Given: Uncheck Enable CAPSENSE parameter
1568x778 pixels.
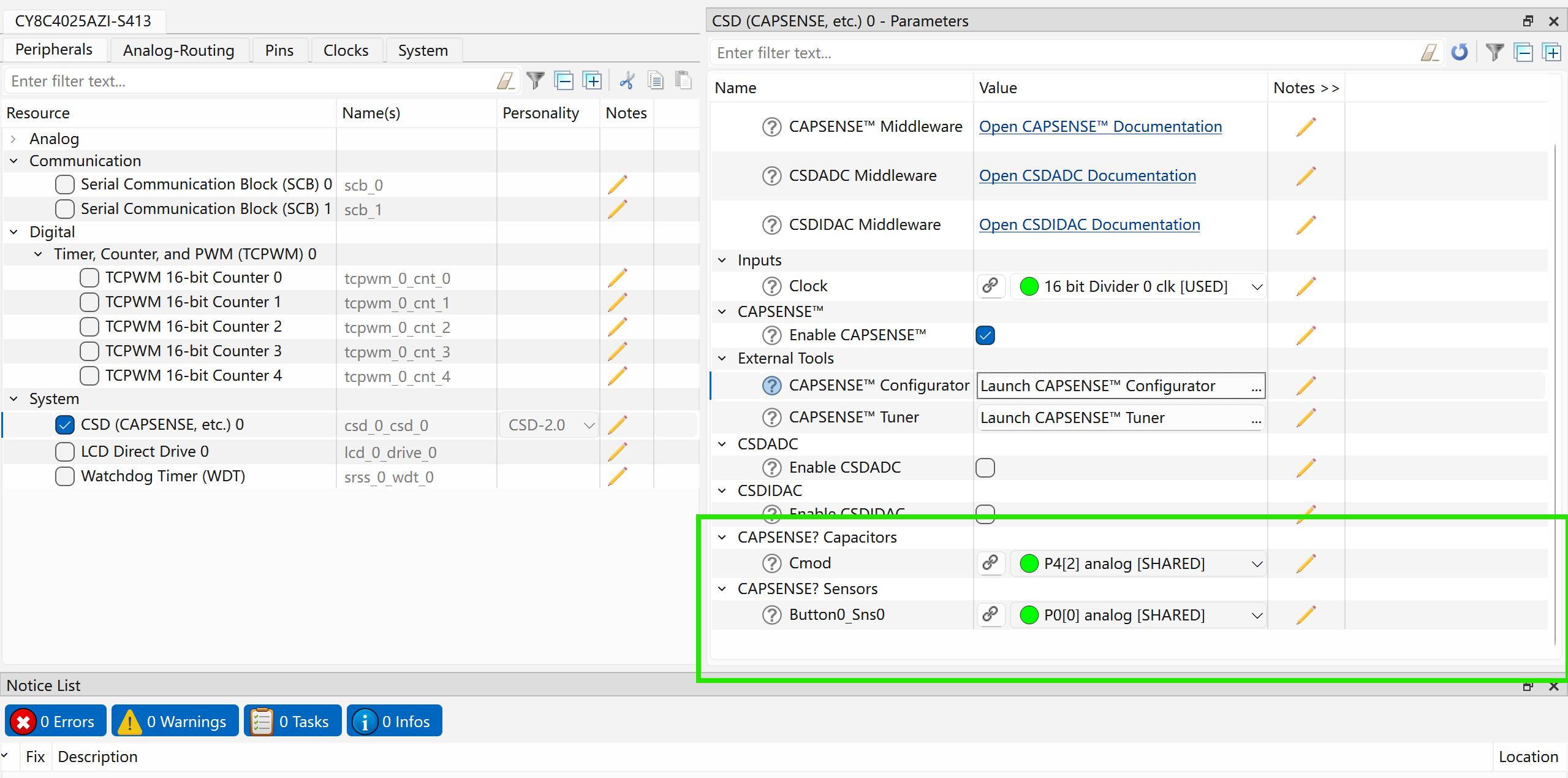Looking at the screenshot, I should click(985, 335).
